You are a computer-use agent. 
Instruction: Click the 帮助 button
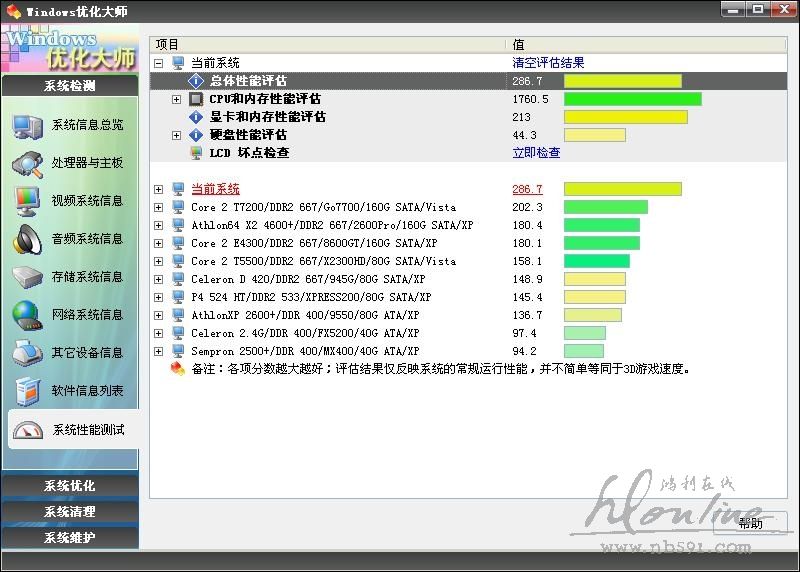click(751, 523)
